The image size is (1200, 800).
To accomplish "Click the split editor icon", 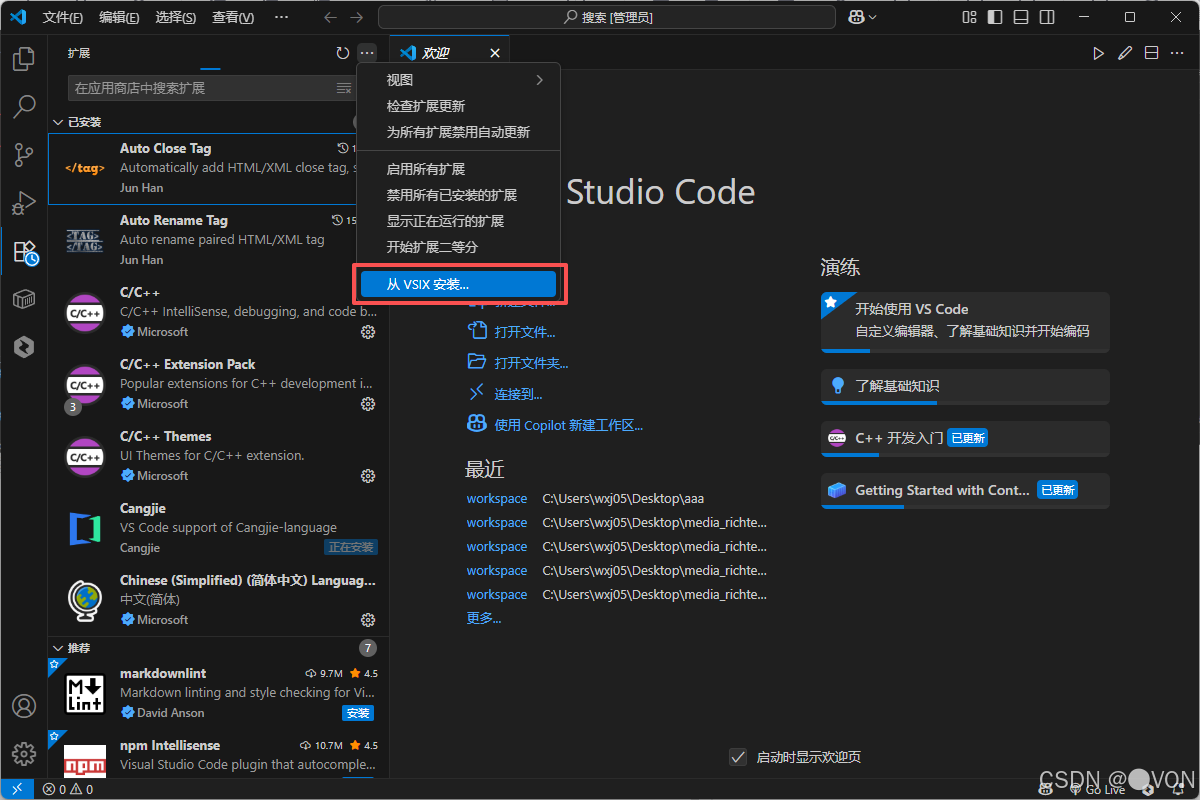I will [x=1151, y=53].
